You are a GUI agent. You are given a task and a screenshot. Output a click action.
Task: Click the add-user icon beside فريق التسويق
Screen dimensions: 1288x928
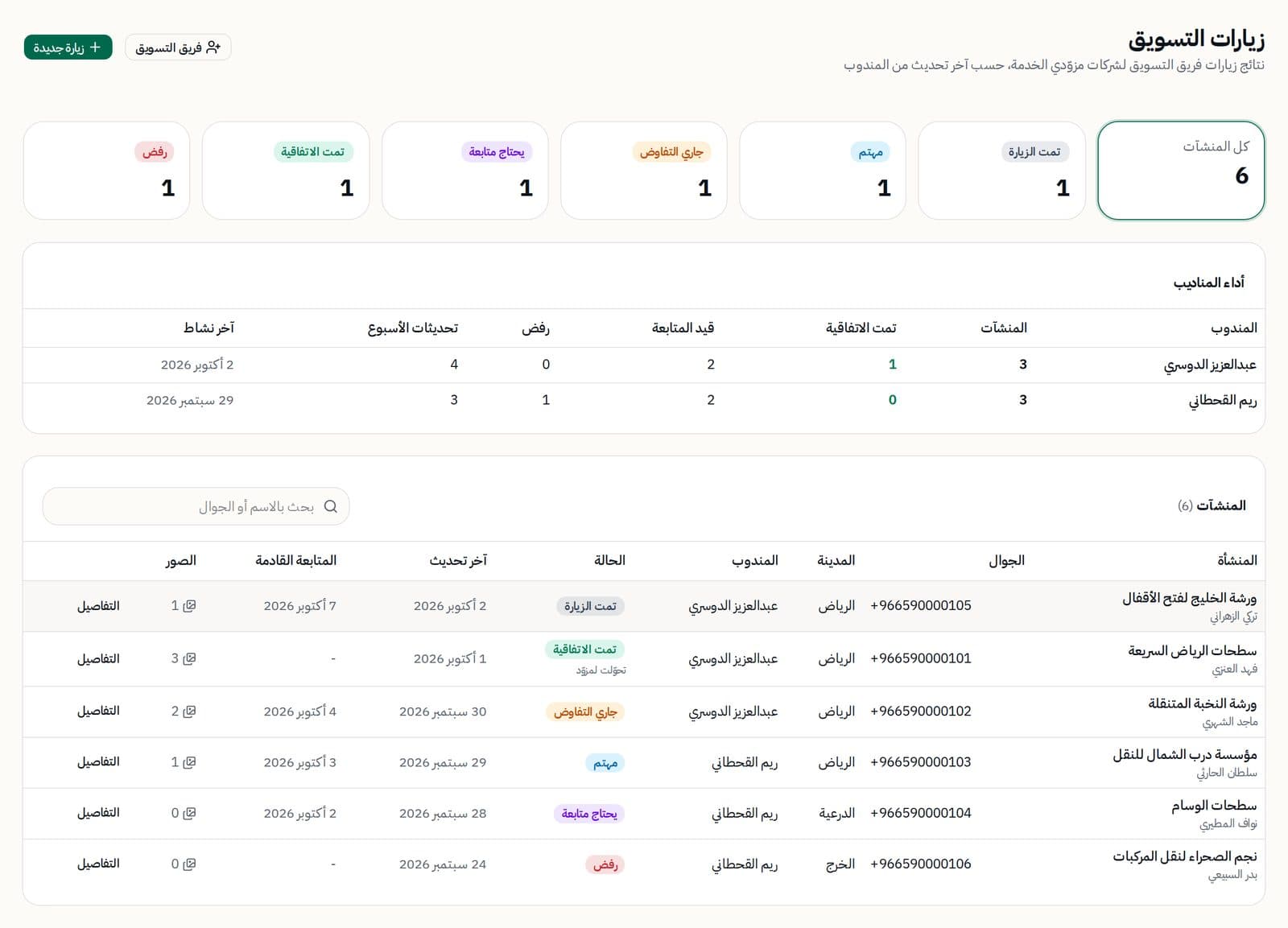pos(213,47)
